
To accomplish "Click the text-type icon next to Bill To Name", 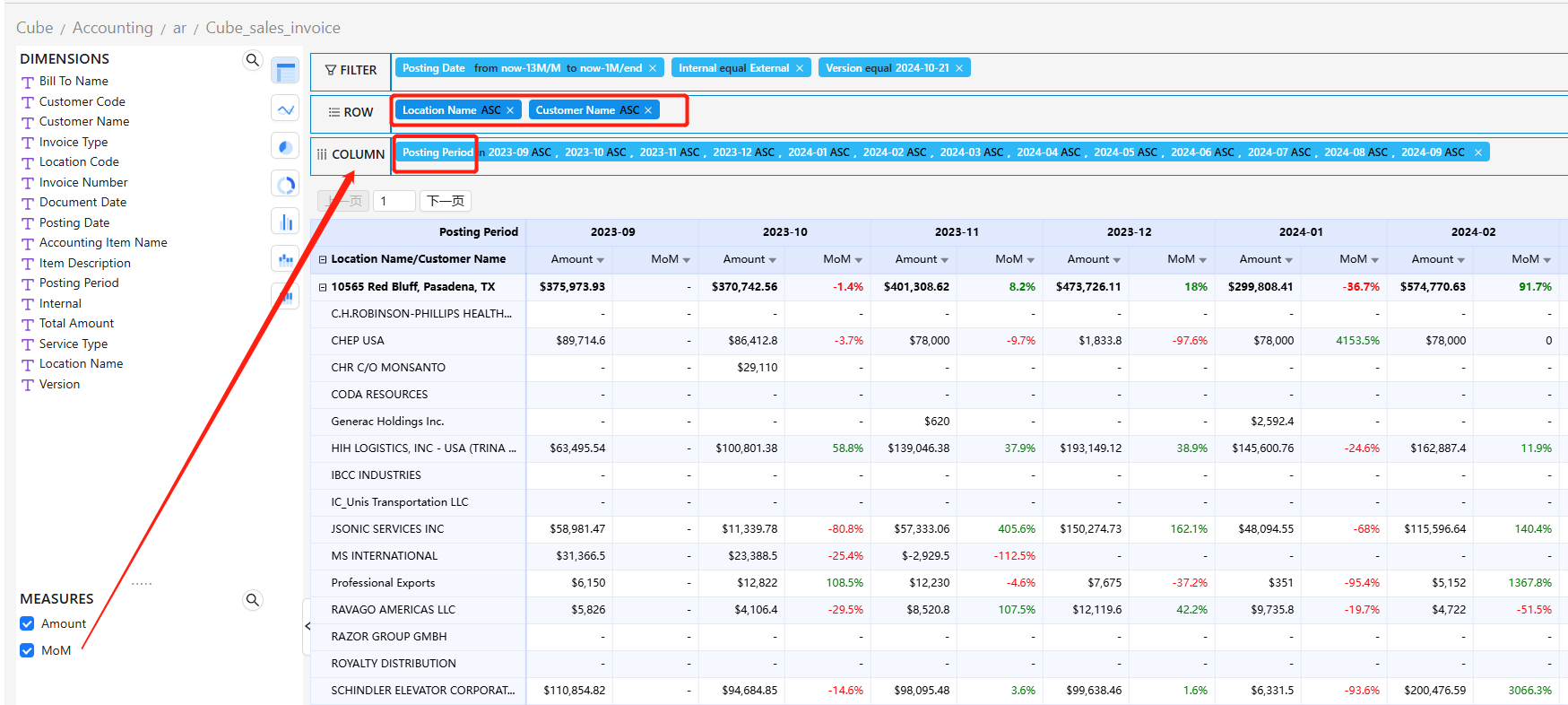I will click(28, 82).
